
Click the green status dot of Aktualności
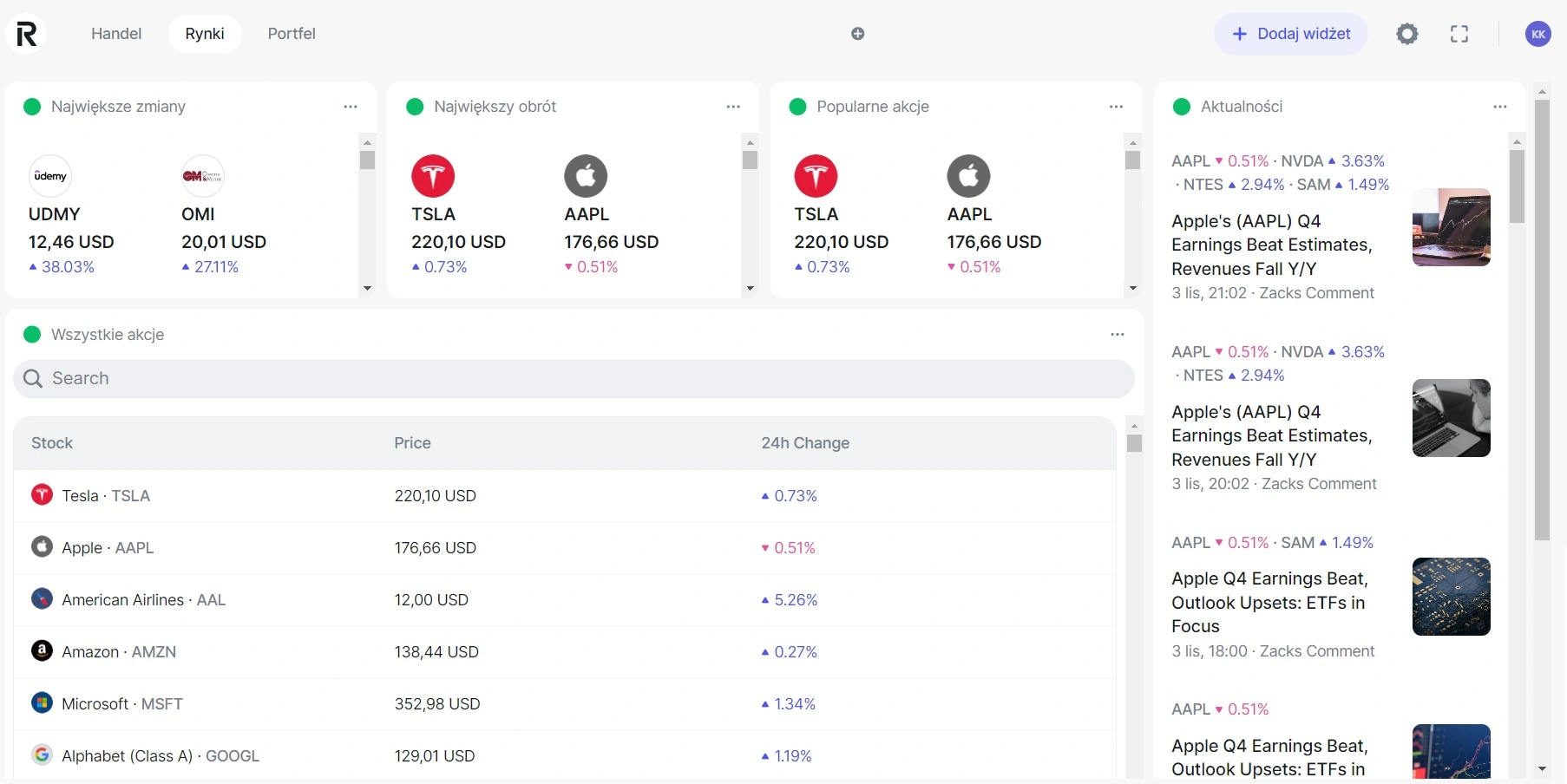click(1182, 107)
